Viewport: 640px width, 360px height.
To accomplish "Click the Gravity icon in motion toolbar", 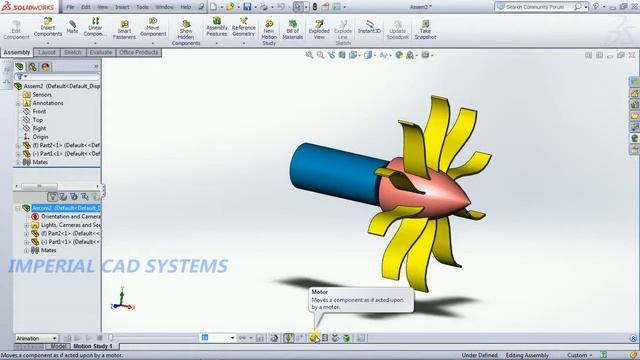I will pyautogui.click(x=346, y=338).
